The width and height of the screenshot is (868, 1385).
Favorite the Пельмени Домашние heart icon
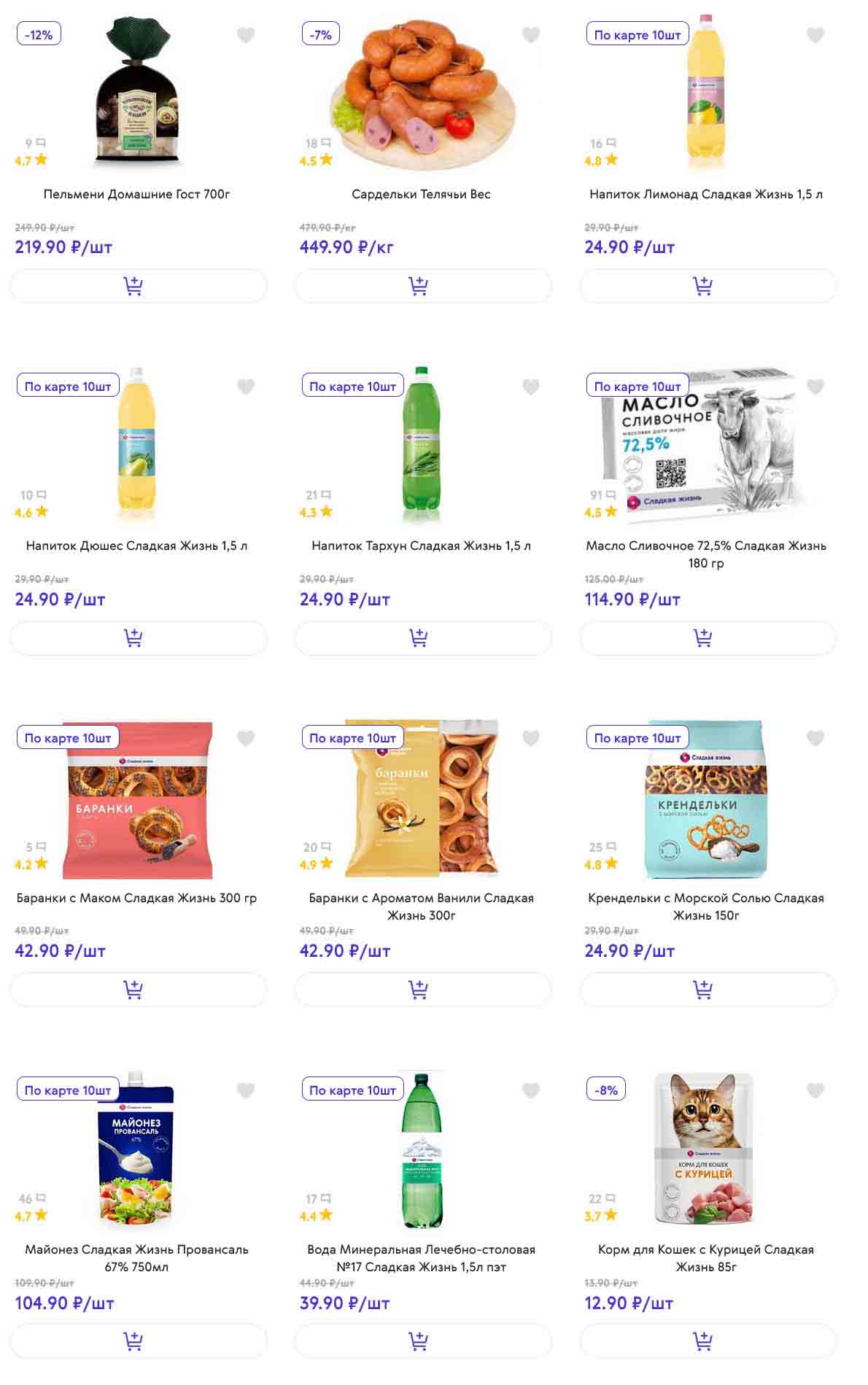(x=246, y=35)
